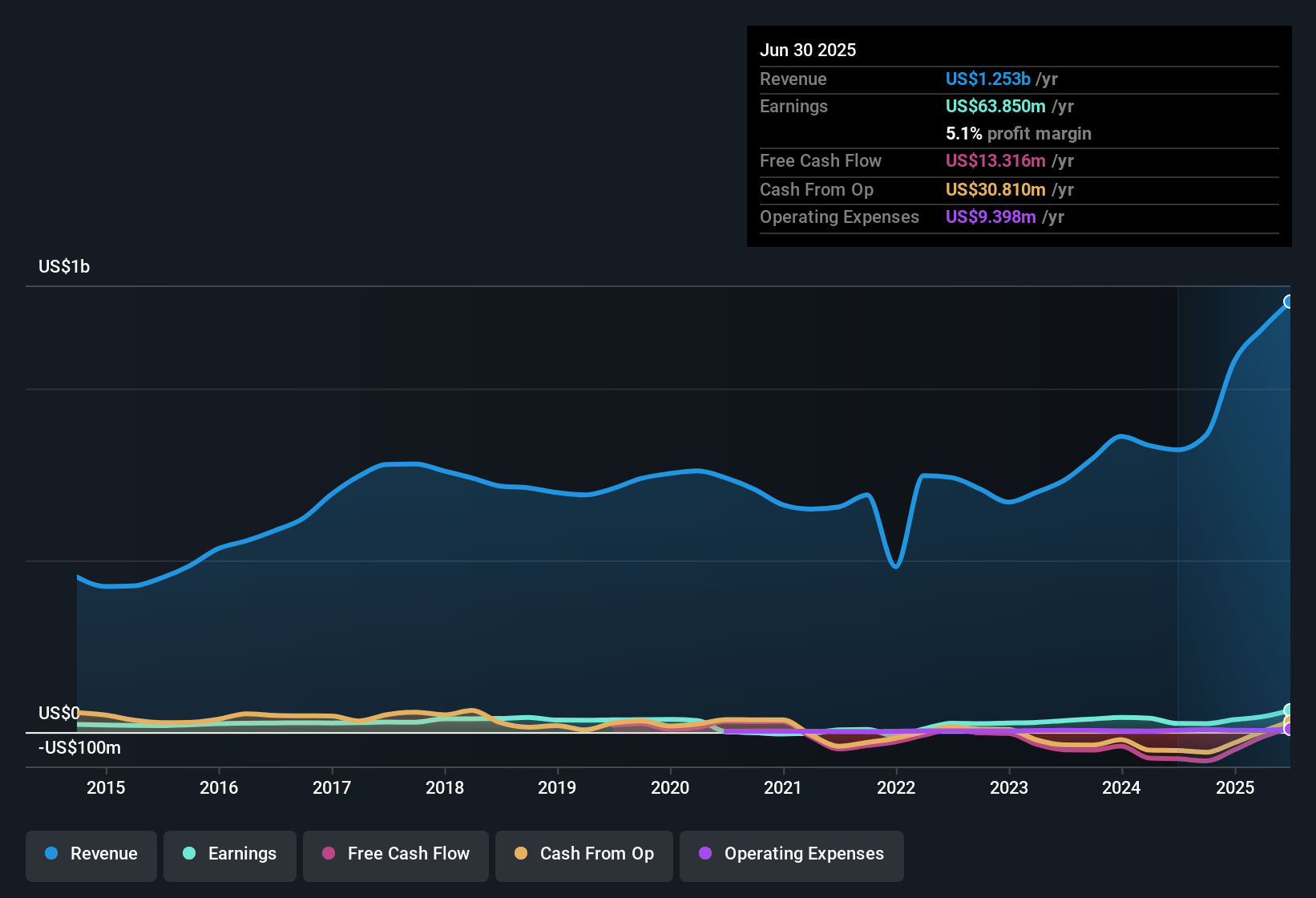Screen dimensions: 1316x898
Task: Click the 2017 x-axis label
Action: pos(332,787)
